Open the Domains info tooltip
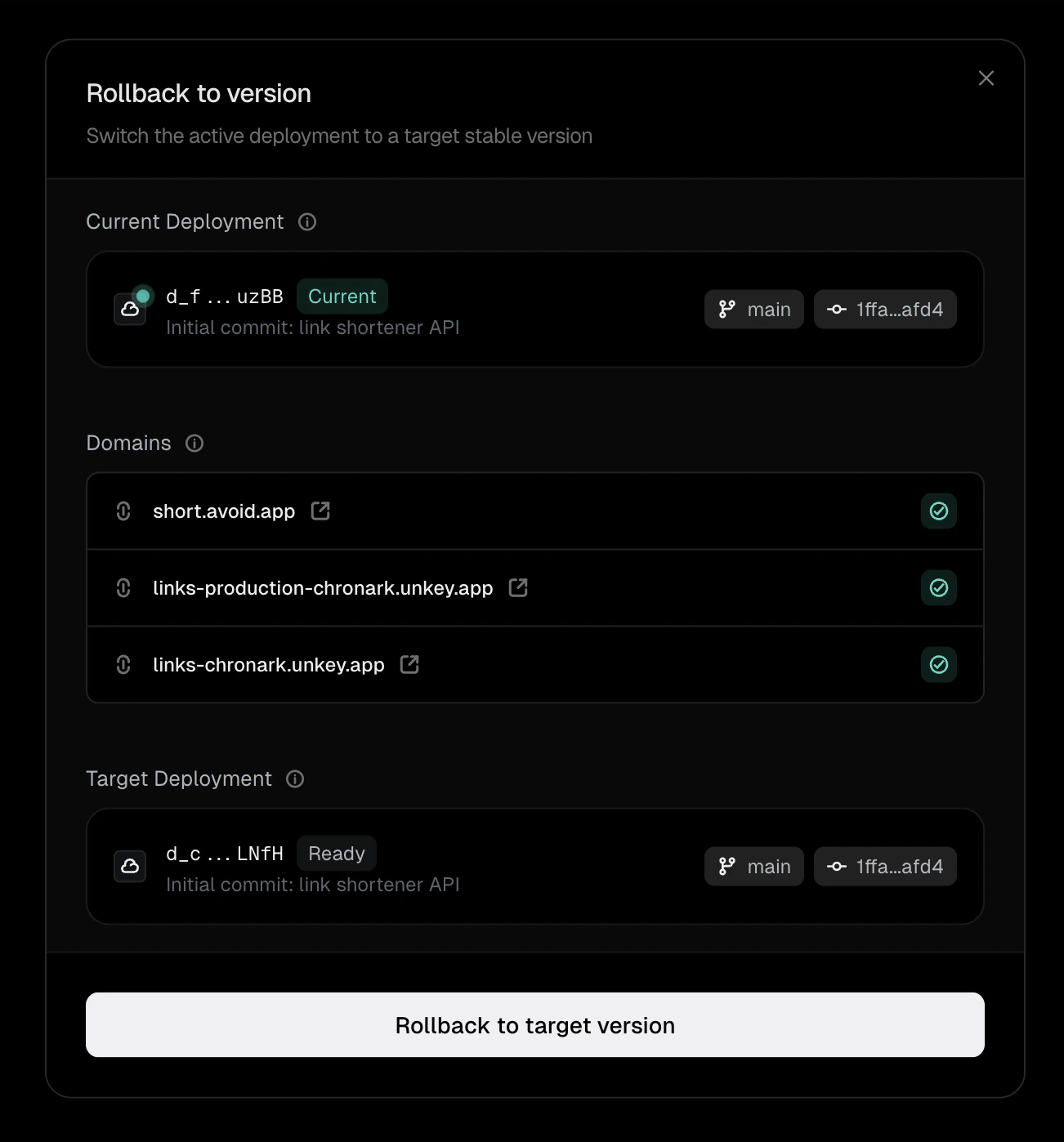The image size is (1064, 1142). click(194, 443)
